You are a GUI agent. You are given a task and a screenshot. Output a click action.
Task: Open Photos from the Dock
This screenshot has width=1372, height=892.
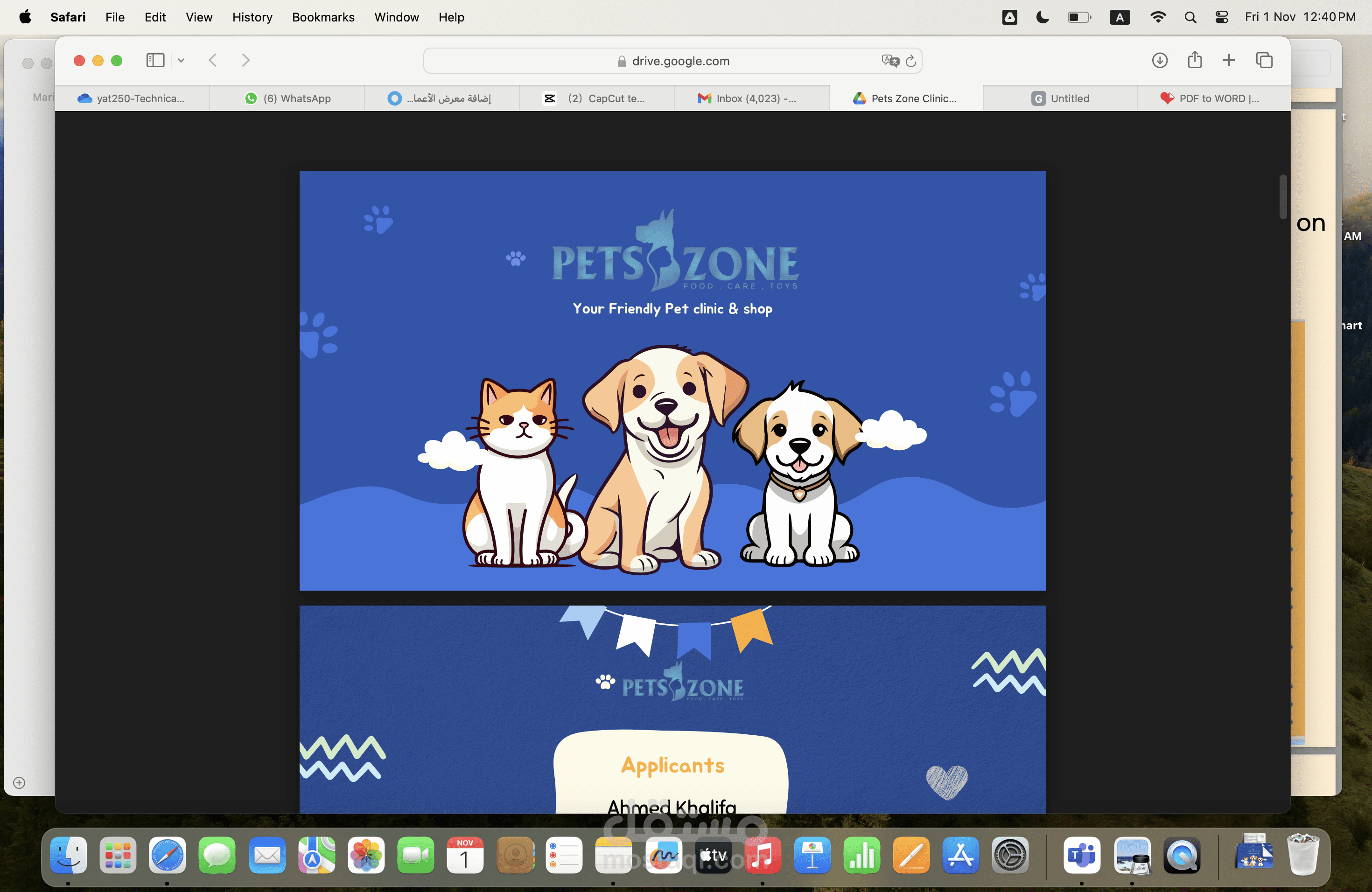coord(366,855)
